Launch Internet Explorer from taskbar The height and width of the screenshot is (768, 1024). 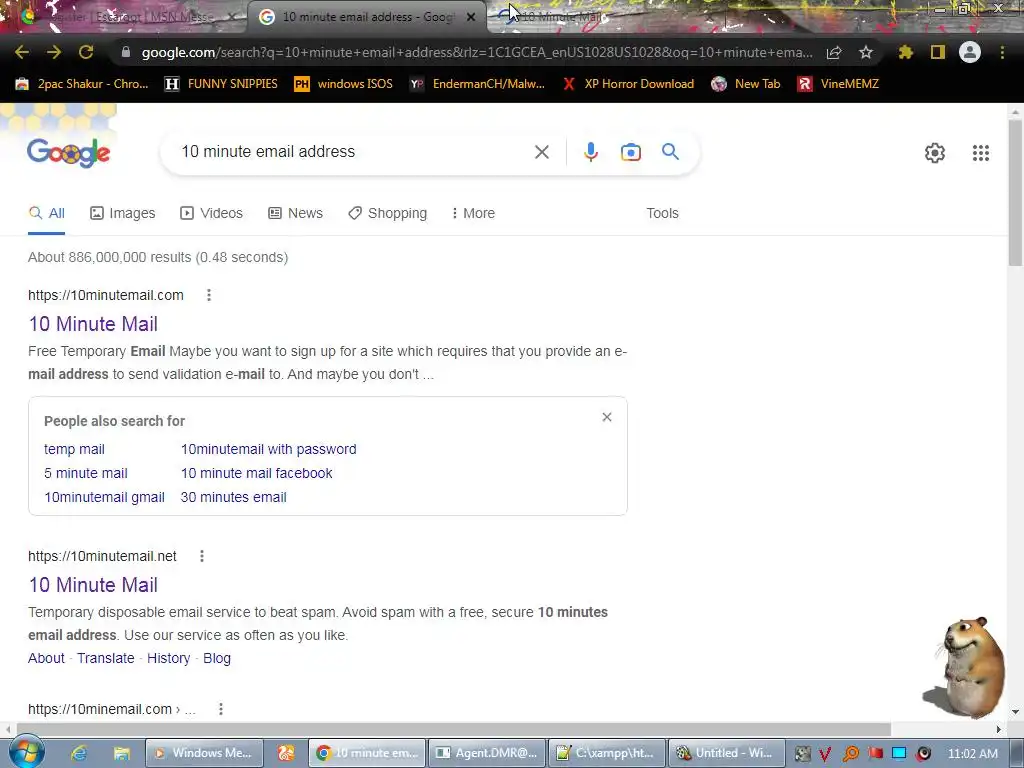coord(79,753)
